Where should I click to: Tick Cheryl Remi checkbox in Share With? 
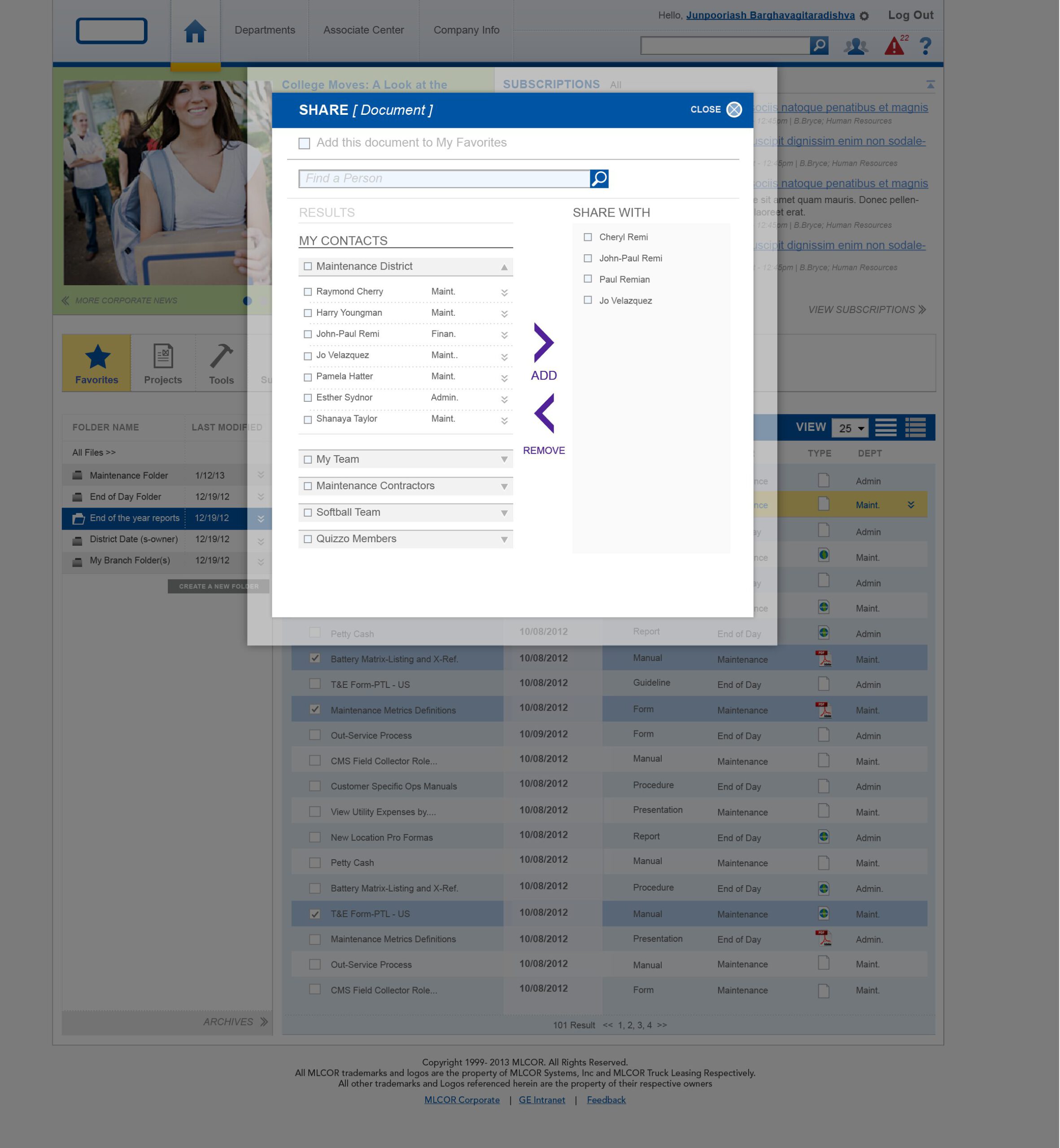pyautogui.click(x=587, y=237)
